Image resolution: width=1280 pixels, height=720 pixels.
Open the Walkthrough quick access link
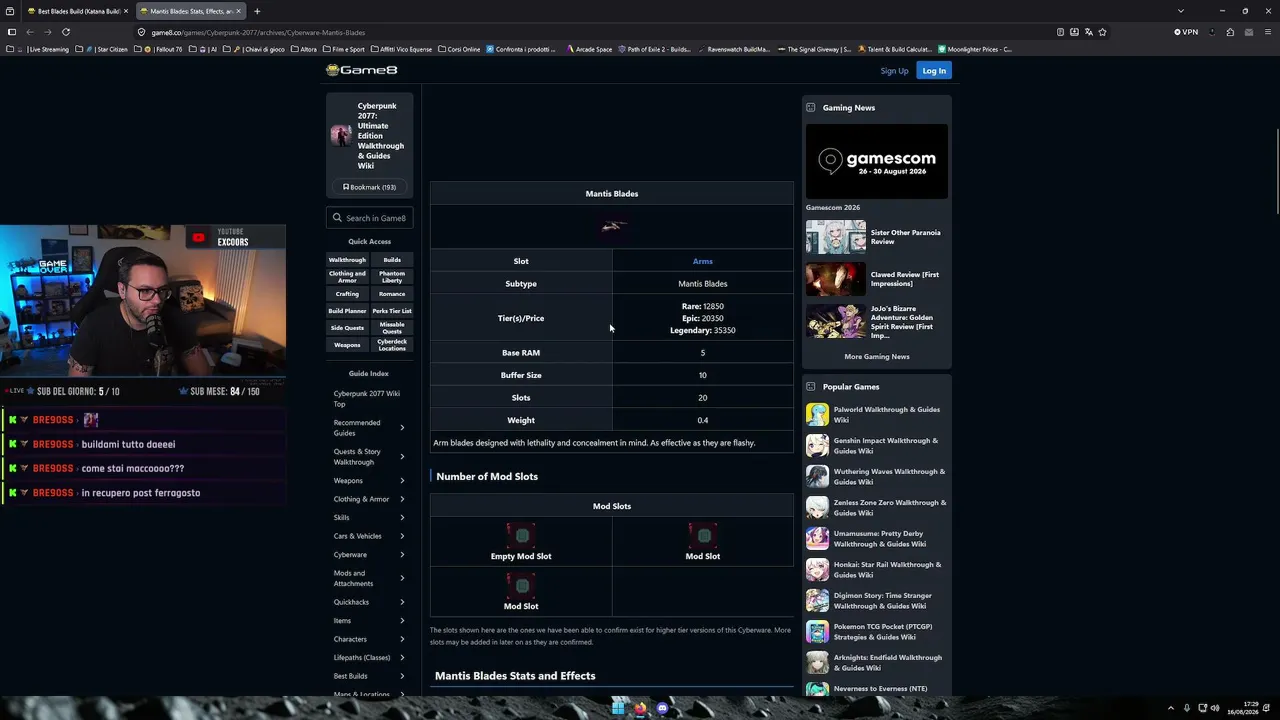click(347, 260)
